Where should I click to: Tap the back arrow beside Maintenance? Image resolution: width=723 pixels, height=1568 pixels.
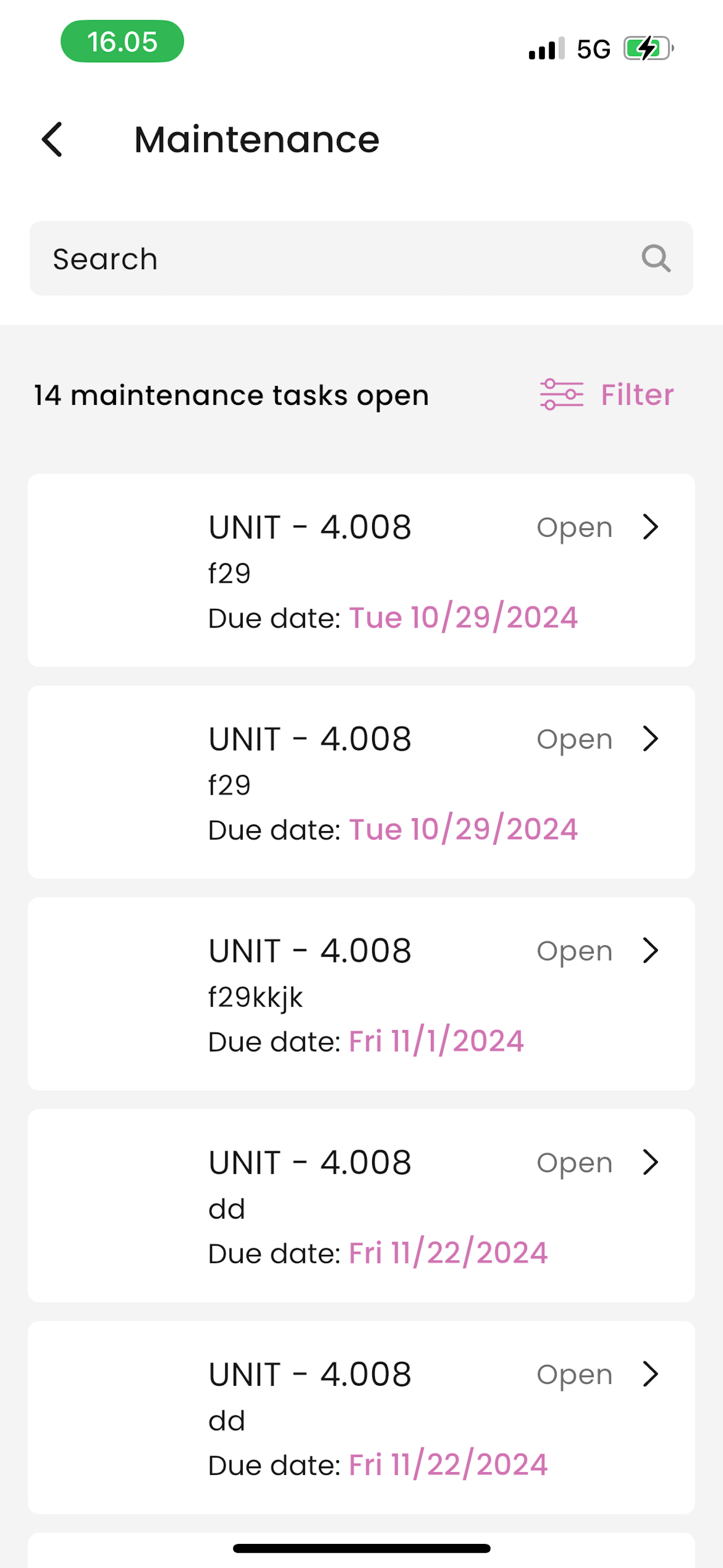pos(52,140)
